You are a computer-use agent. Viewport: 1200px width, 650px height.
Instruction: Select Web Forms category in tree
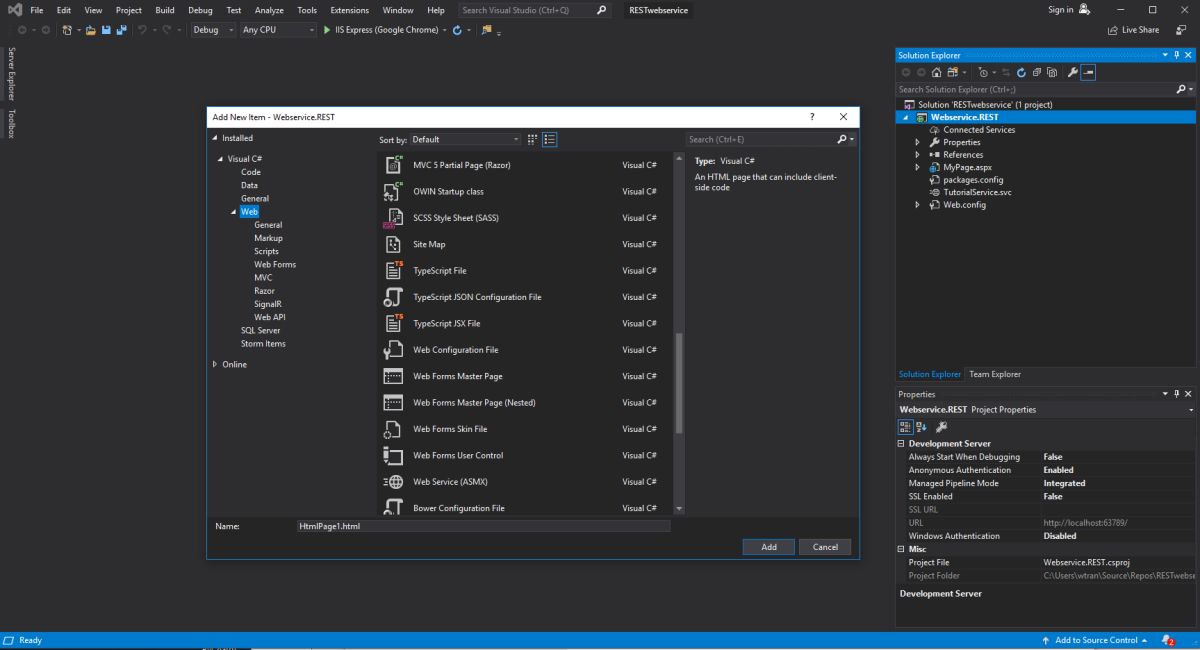point(275,264)
